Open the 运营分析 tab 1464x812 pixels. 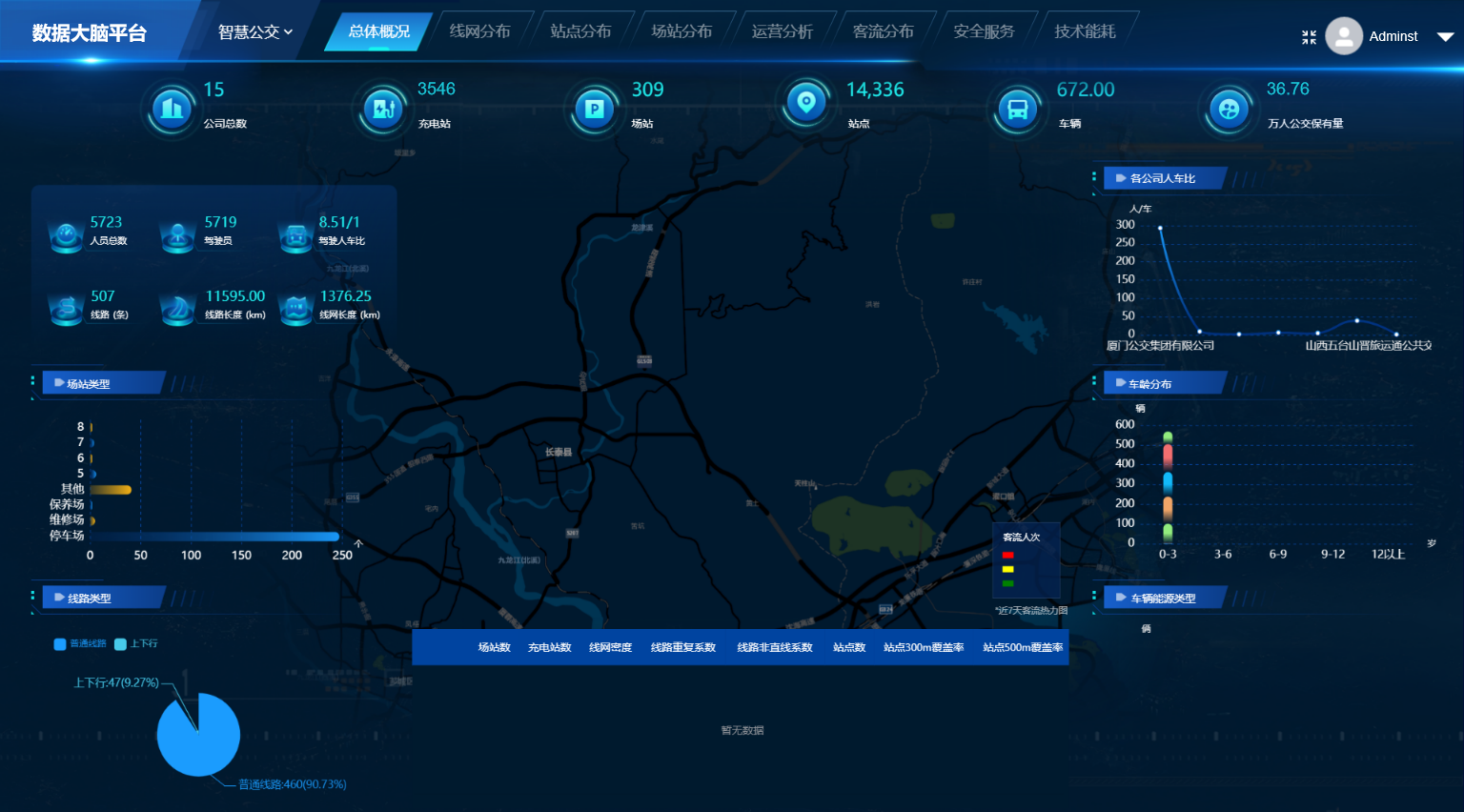click(x=782, y=31)
